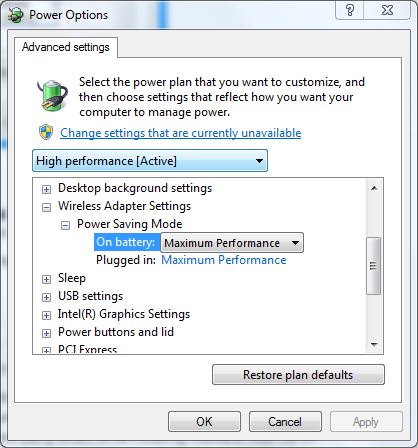Collapse Wireless Adapter Settings node

[x=46, y=207]
